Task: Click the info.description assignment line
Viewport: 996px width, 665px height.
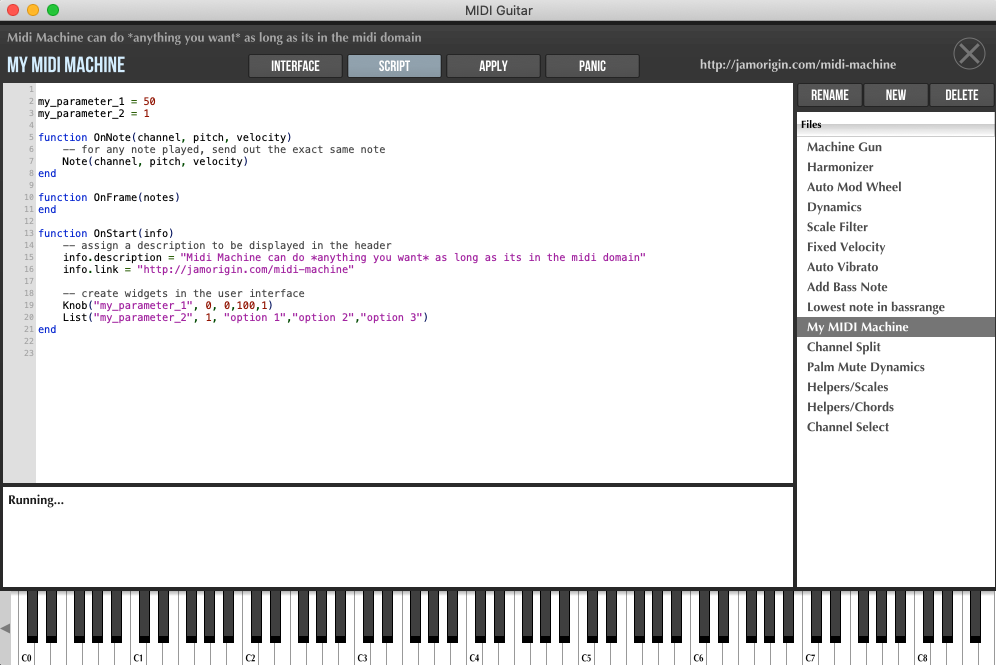Action: [x=354, y=257]
